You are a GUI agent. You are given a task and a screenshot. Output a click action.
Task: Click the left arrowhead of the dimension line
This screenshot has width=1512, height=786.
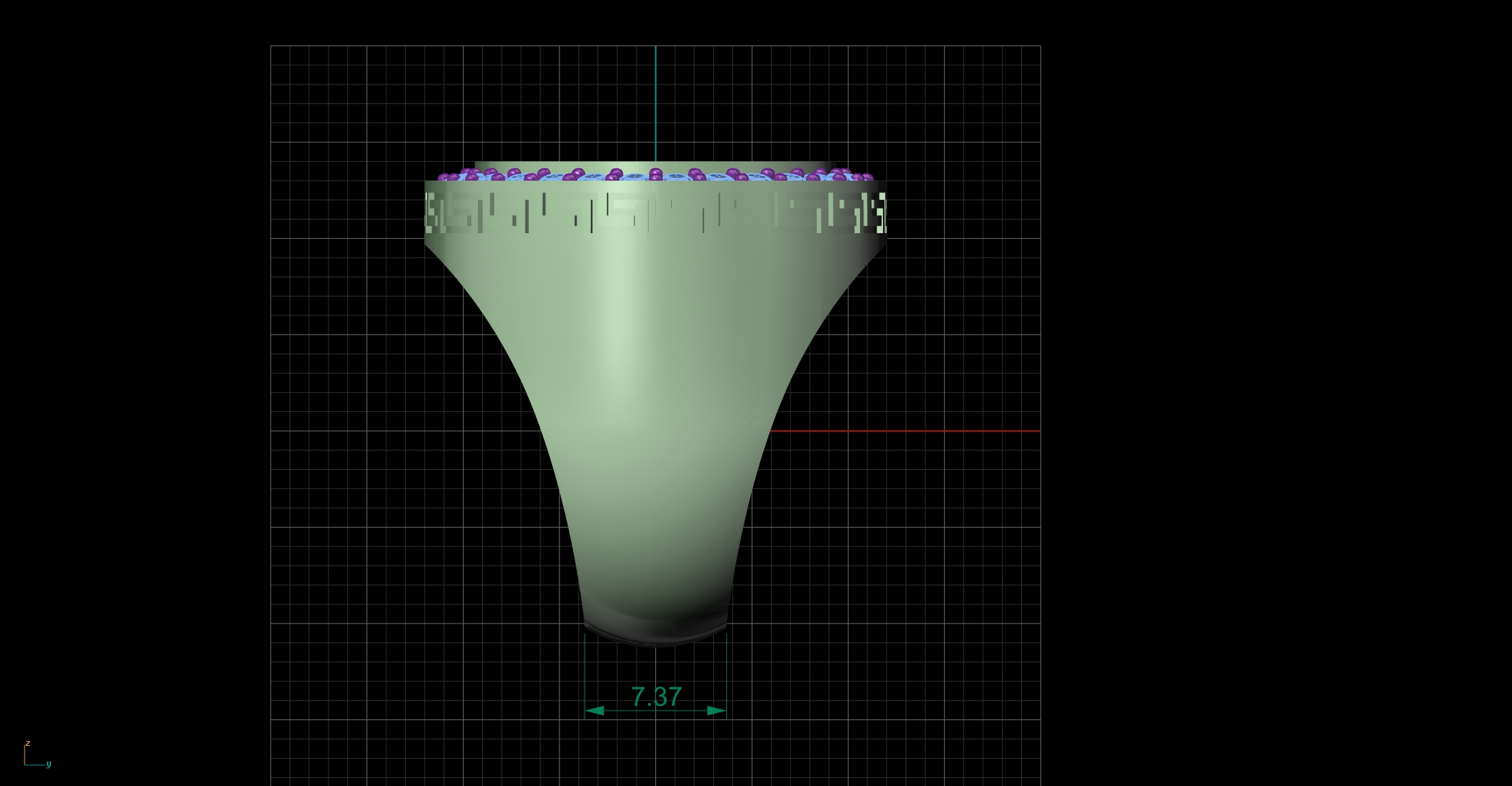(x=595, y=711)
